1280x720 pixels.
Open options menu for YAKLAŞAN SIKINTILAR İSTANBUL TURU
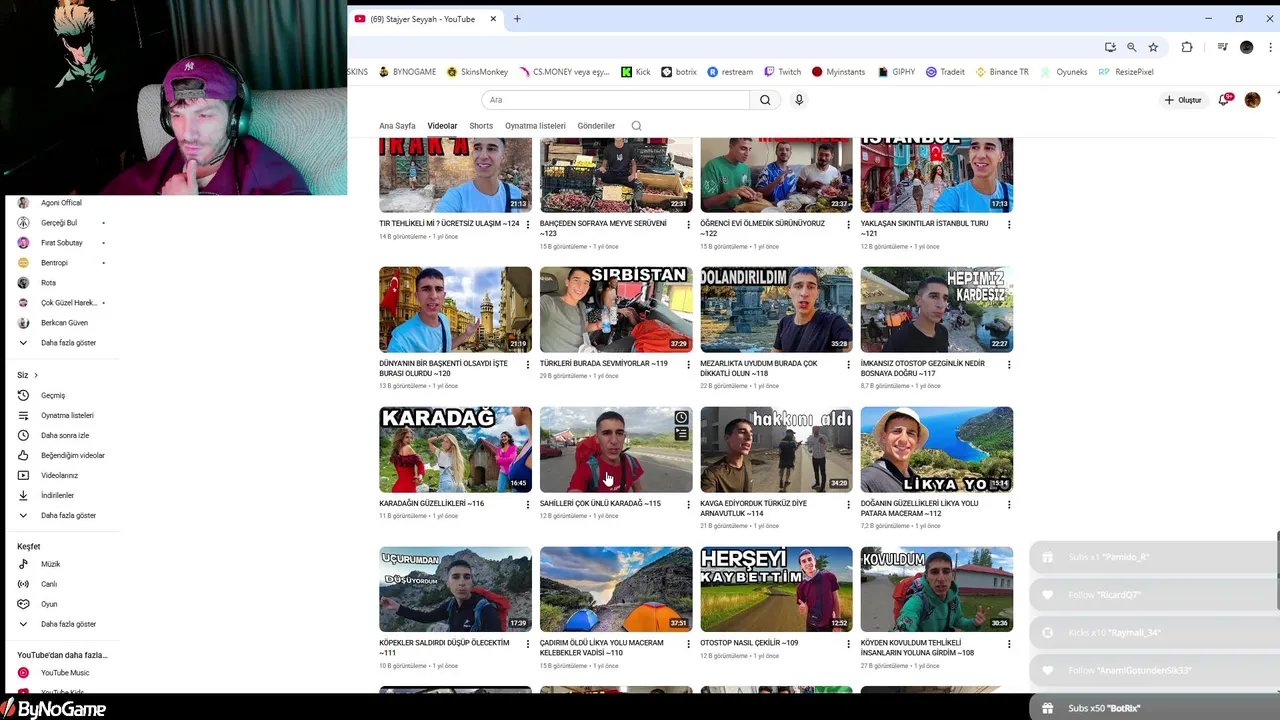[1009, 224]
